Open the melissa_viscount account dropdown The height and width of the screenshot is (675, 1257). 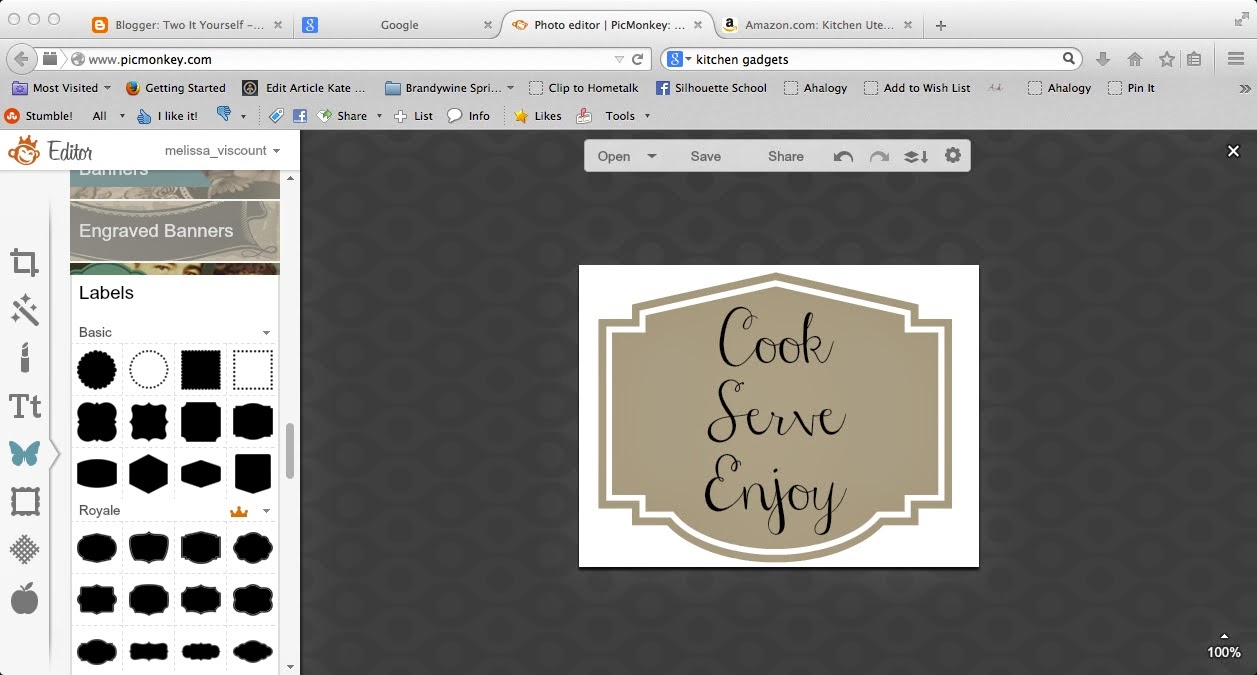(222, 150)
